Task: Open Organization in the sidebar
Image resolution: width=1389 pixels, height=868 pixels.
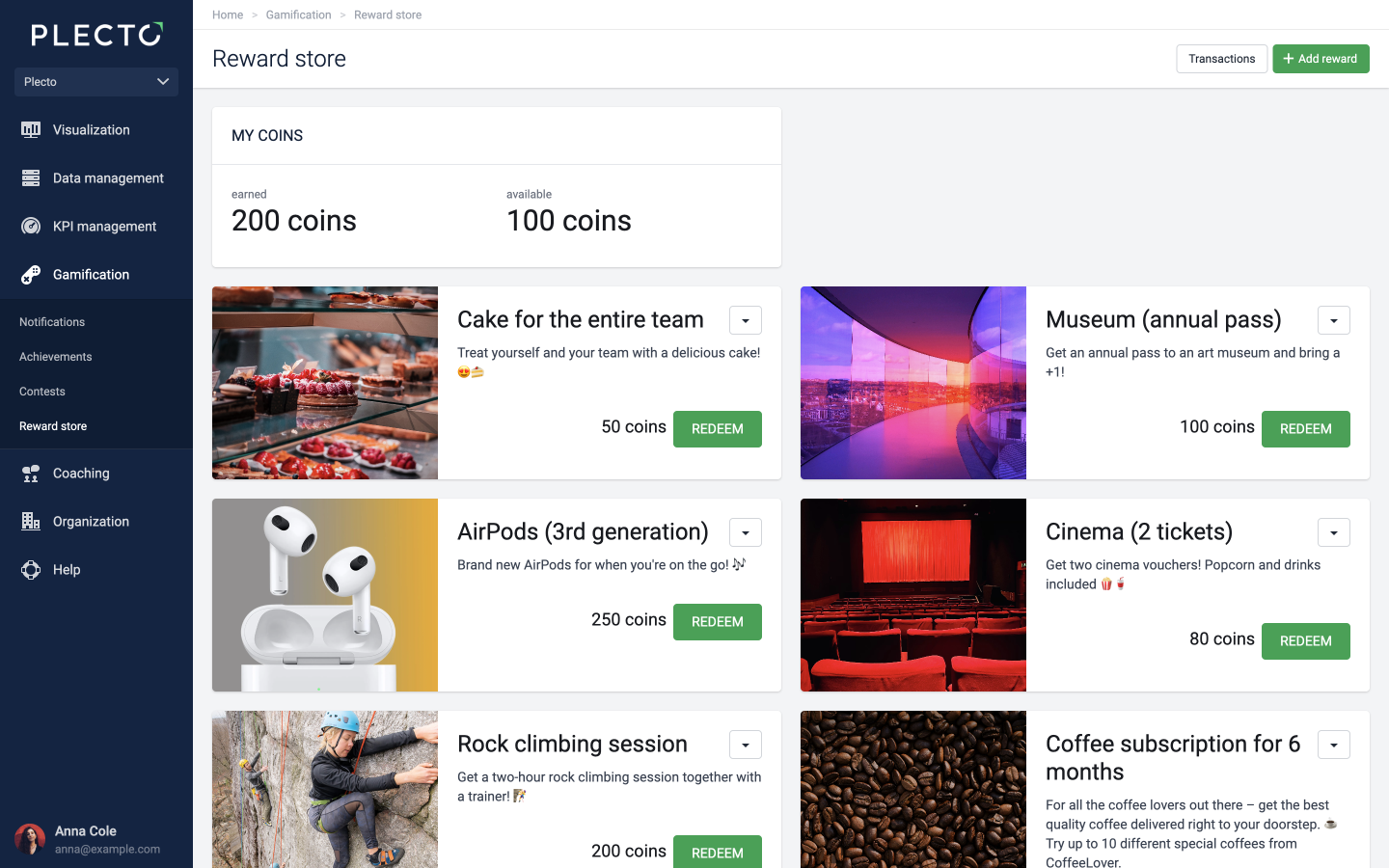Action: [x=96, y=521]
